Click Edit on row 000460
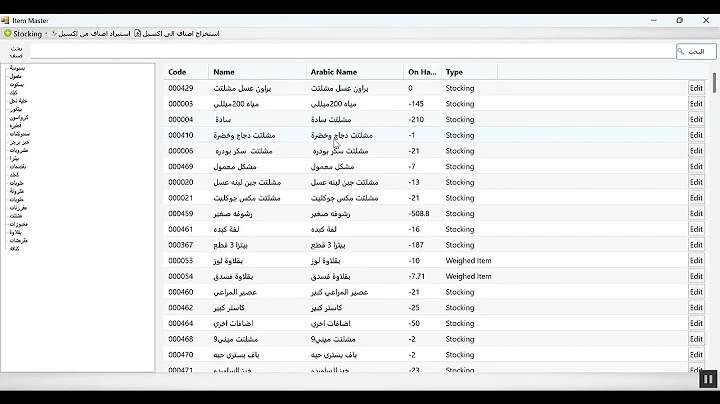 click(696, 292)
